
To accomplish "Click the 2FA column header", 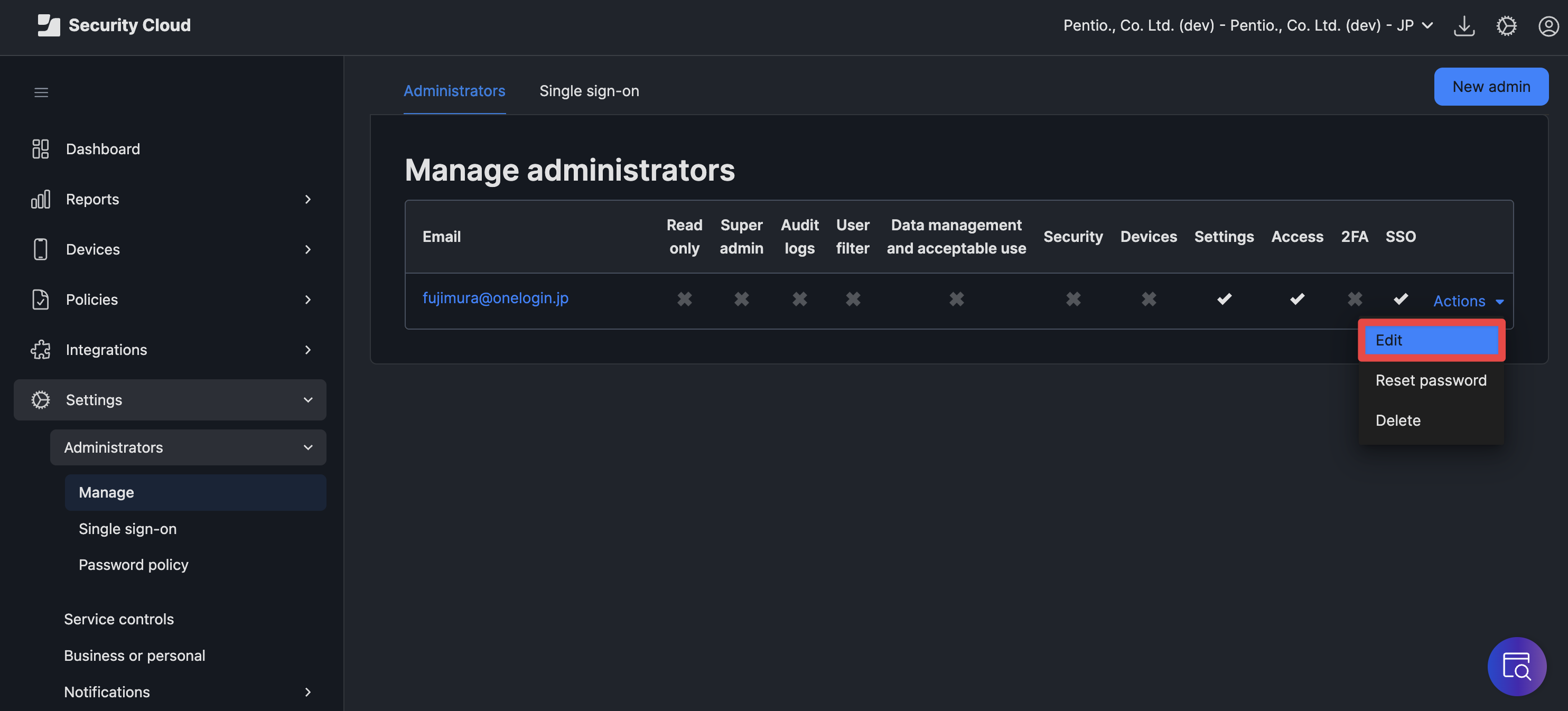I will pyautogui.click(x=1355, y=236).
